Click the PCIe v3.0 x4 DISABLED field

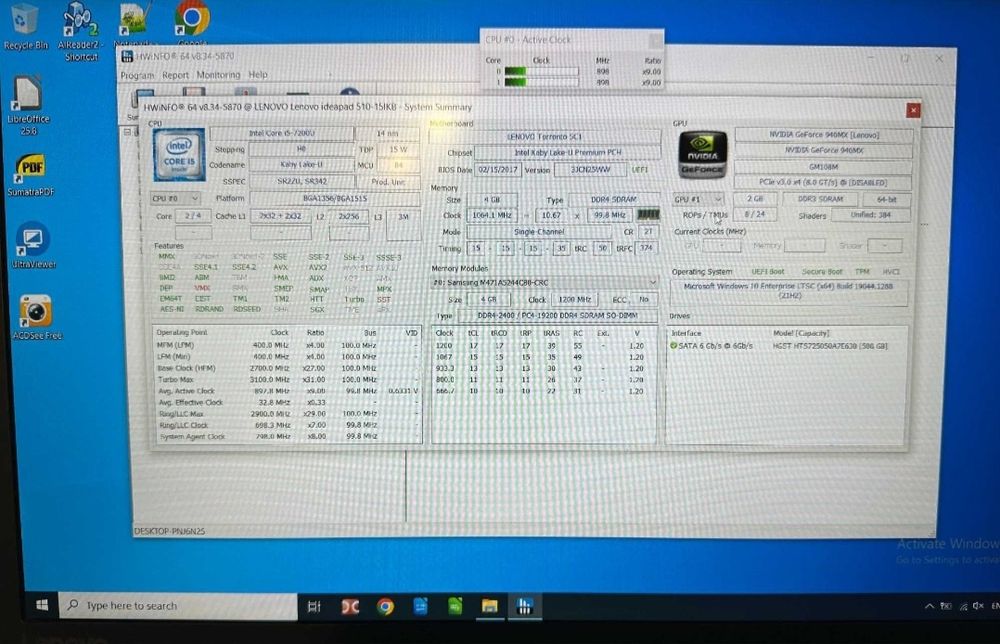823,182
